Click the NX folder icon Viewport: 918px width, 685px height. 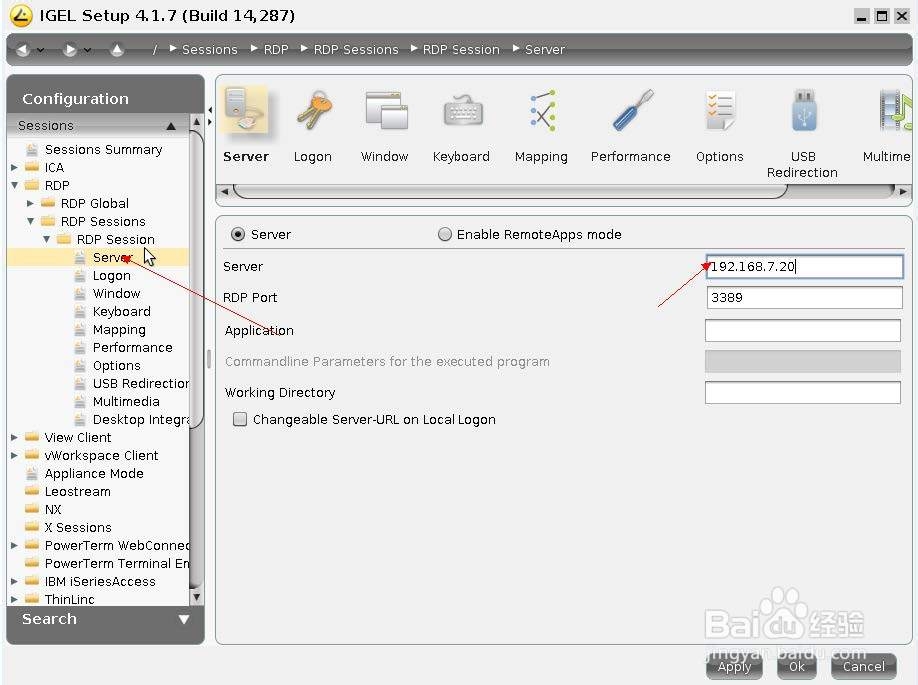pos(32,509)
